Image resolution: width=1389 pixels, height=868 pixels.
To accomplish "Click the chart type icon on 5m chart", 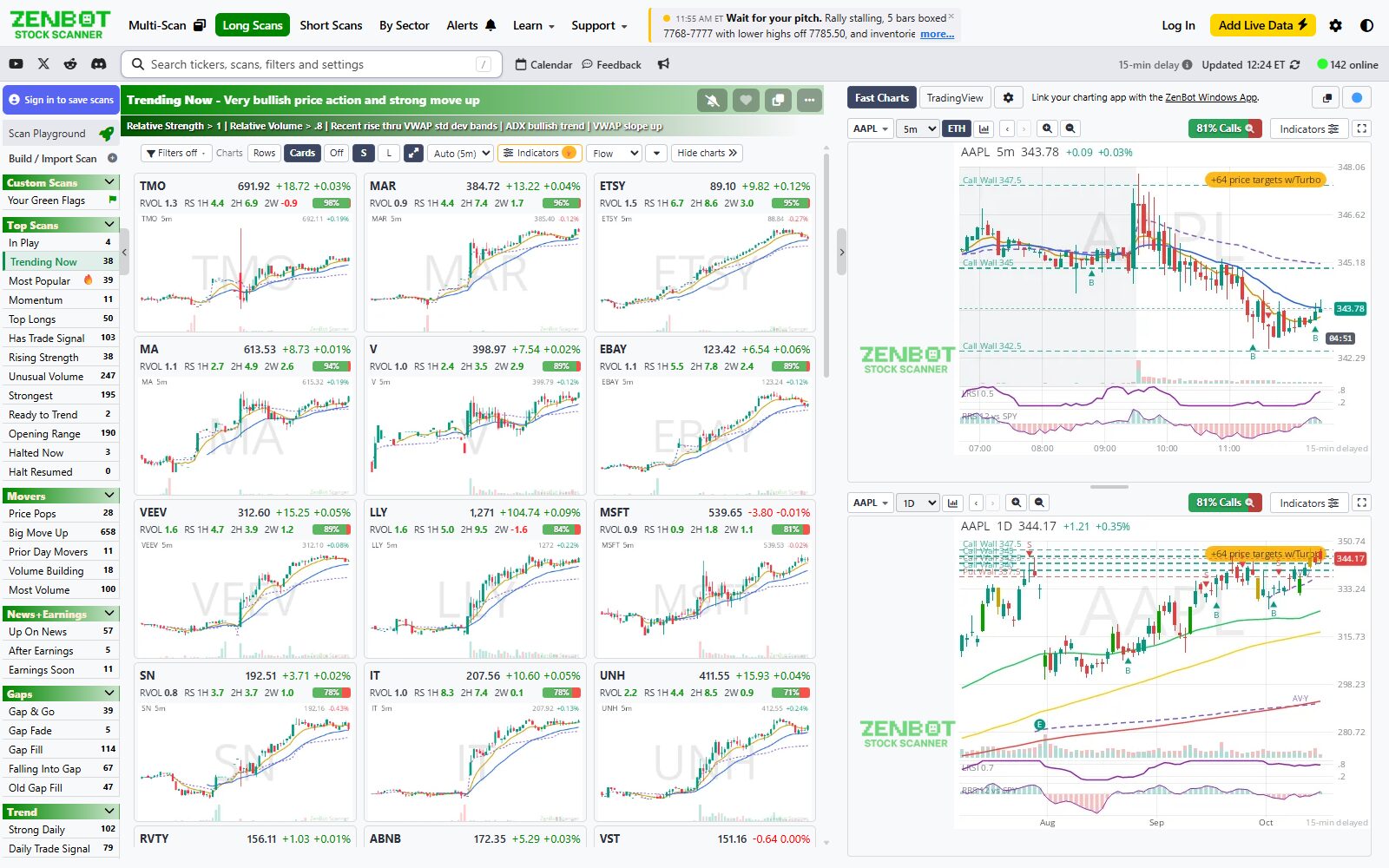I will point(984,128).
